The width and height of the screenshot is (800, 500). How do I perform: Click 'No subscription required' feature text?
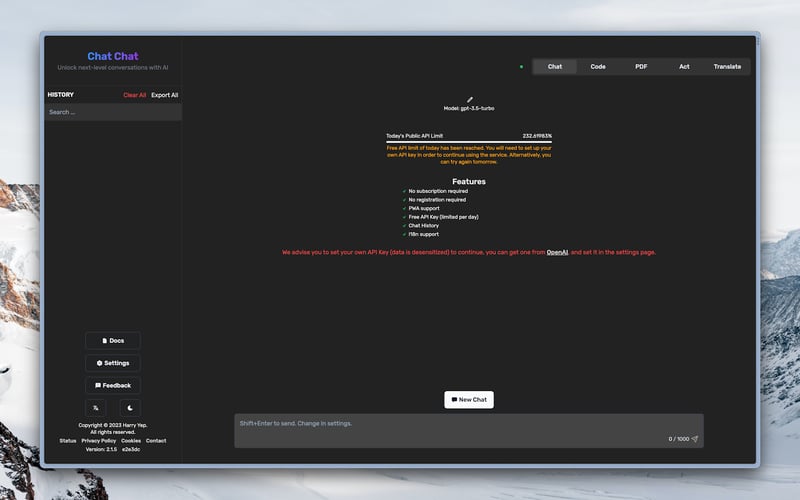438,191
